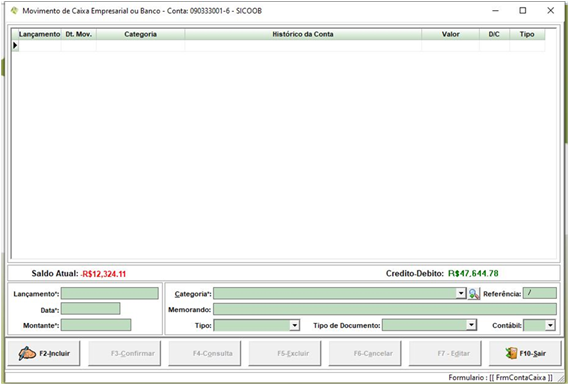
Task: Click the F6-Cancelar button
Action: pos(365,353)
